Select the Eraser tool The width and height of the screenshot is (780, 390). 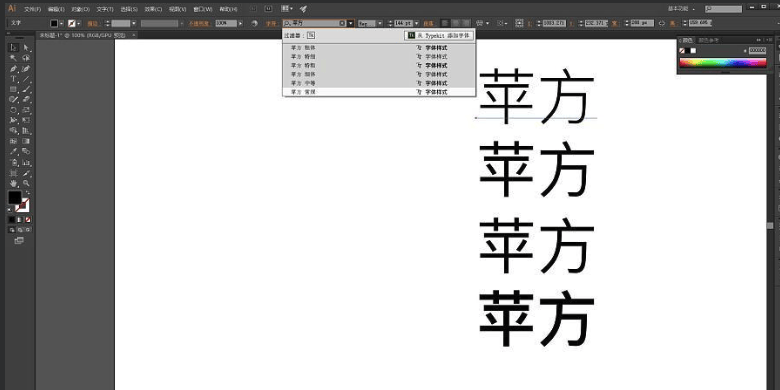26,99
